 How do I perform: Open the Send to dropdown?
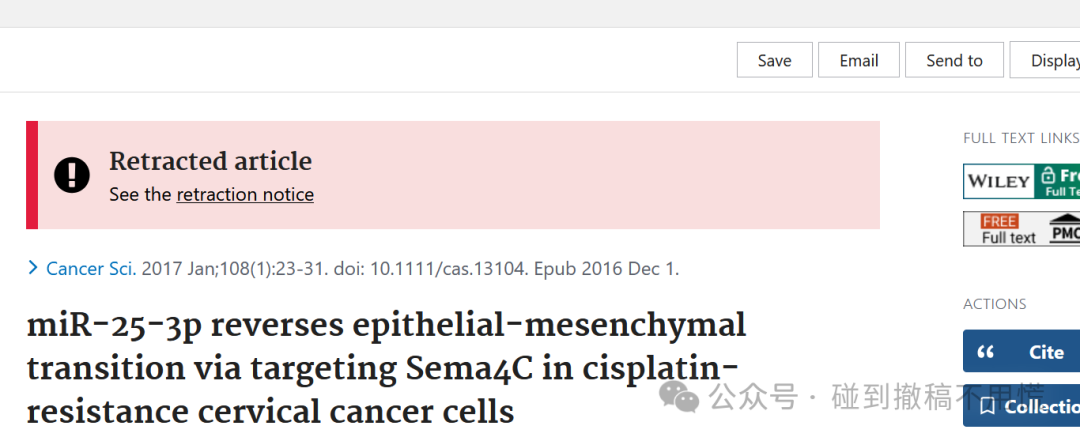pyautogui.click(x=954, y=60)
